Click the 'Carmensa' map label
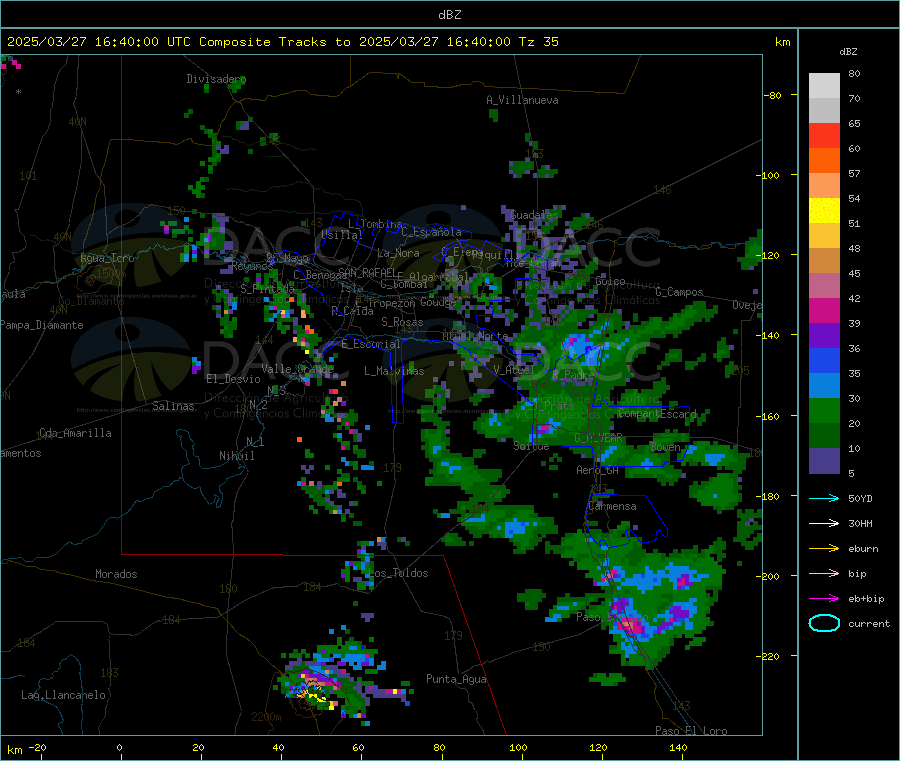The image size is (900, 761). click(612, 506)
